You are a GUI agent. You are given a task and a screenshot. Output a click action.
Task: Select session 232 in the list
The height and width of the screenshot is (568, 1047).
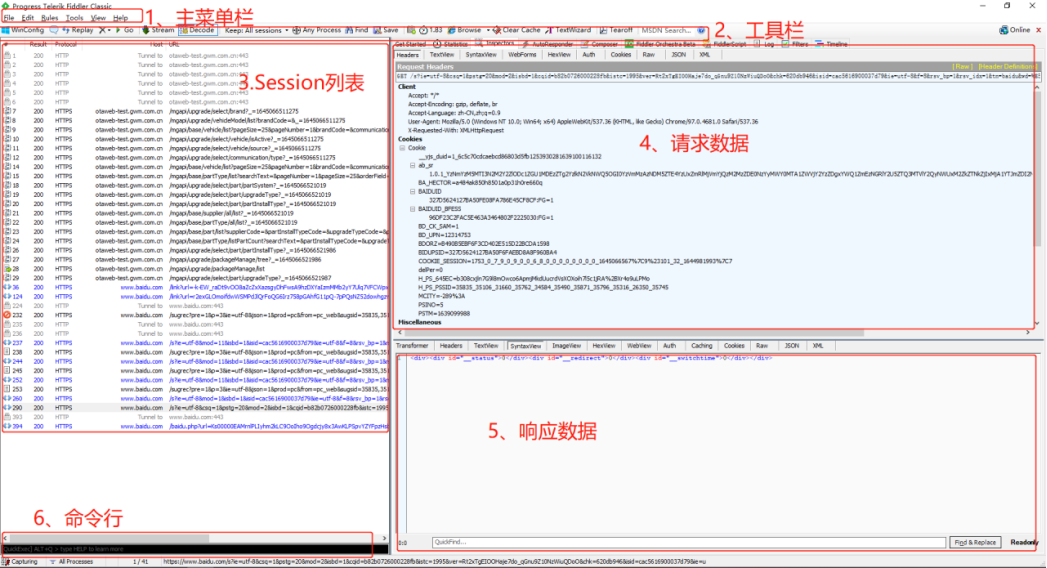pyautogui.click(x=195, y=315)
